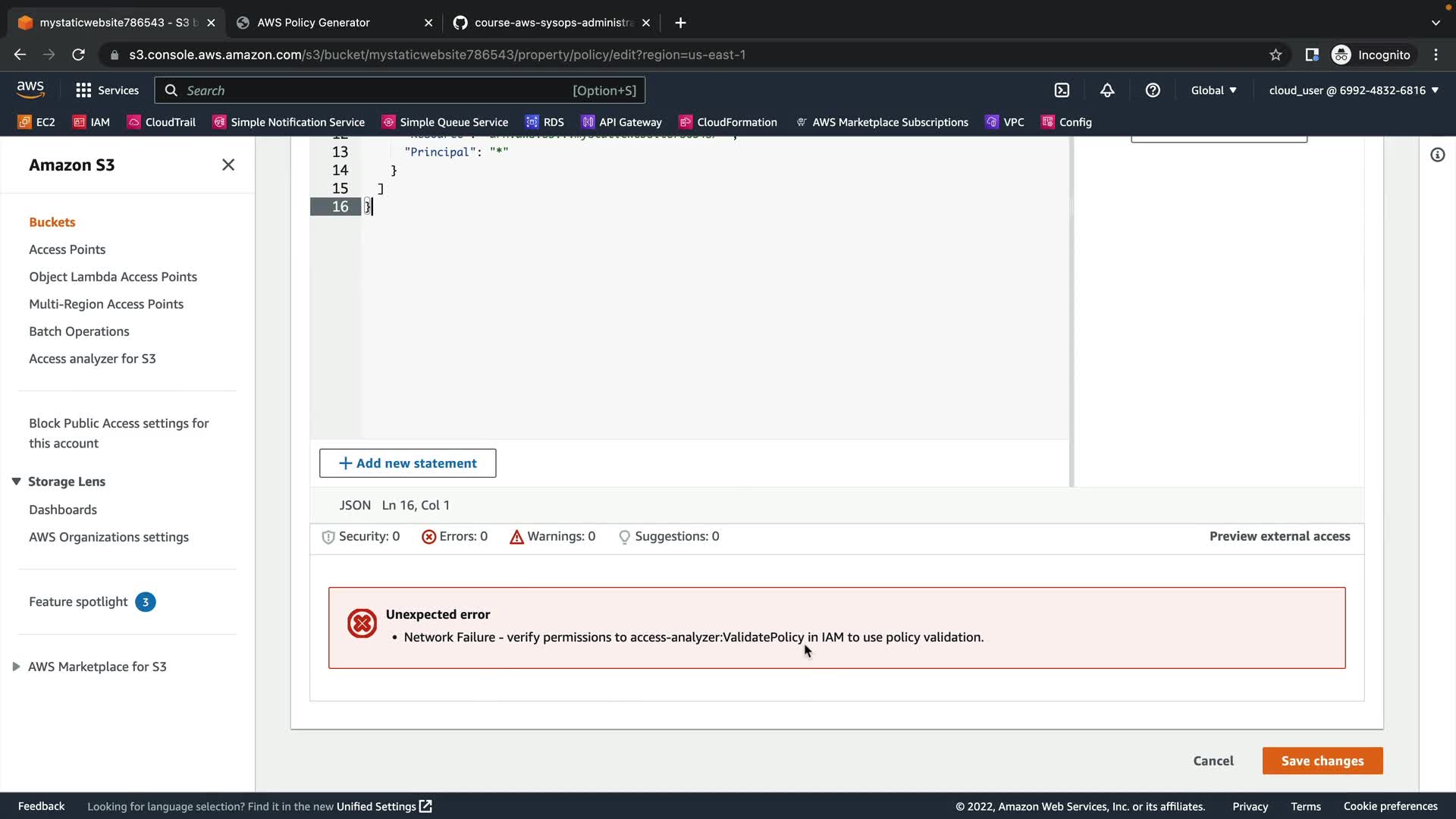Screen dimensions: 1456x819
Task: Open cloud_user account dropdown menu
Action: tap(1354, 90)
